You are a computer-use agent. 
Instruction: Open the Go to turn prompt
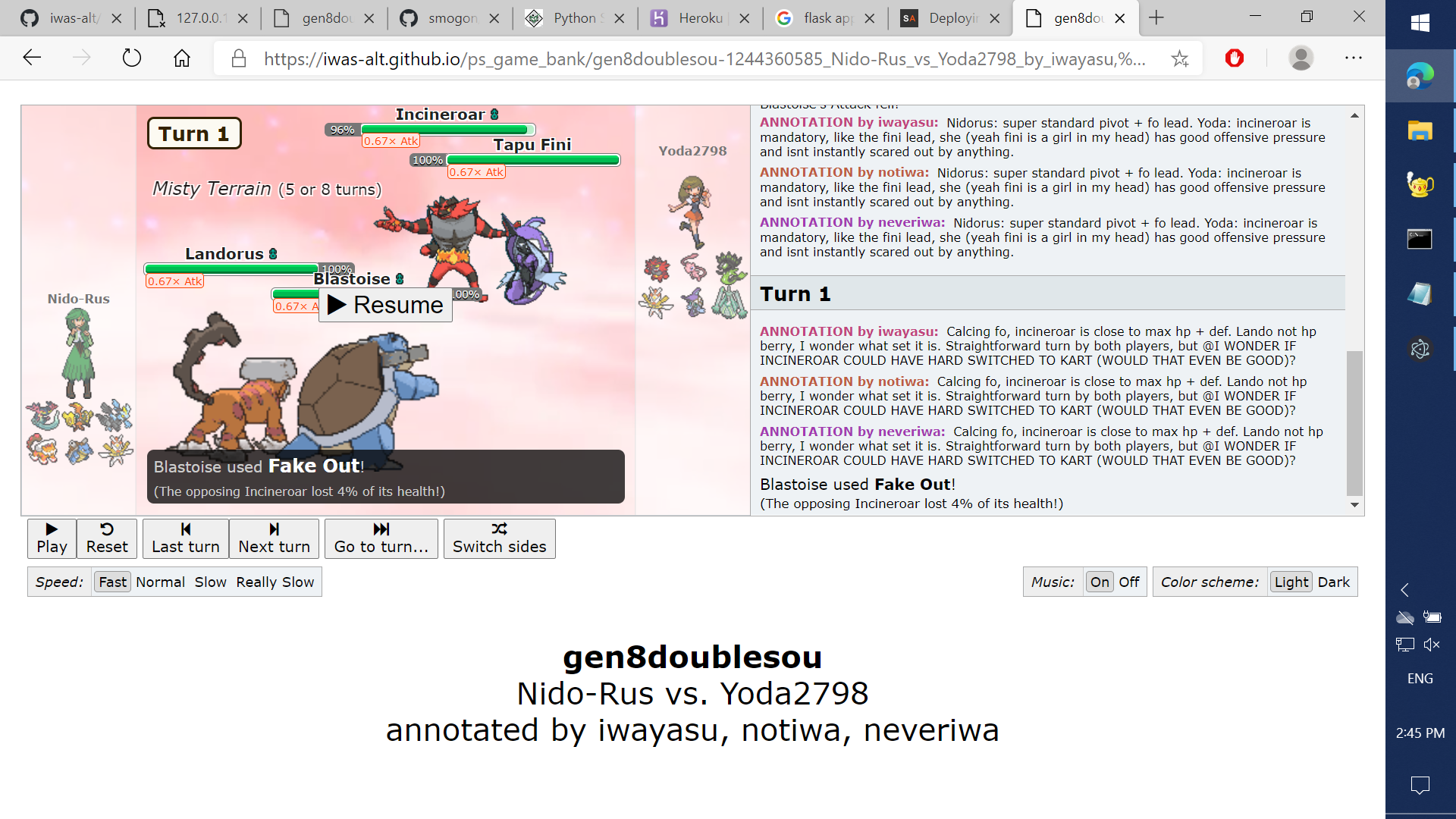click(381, 538)
